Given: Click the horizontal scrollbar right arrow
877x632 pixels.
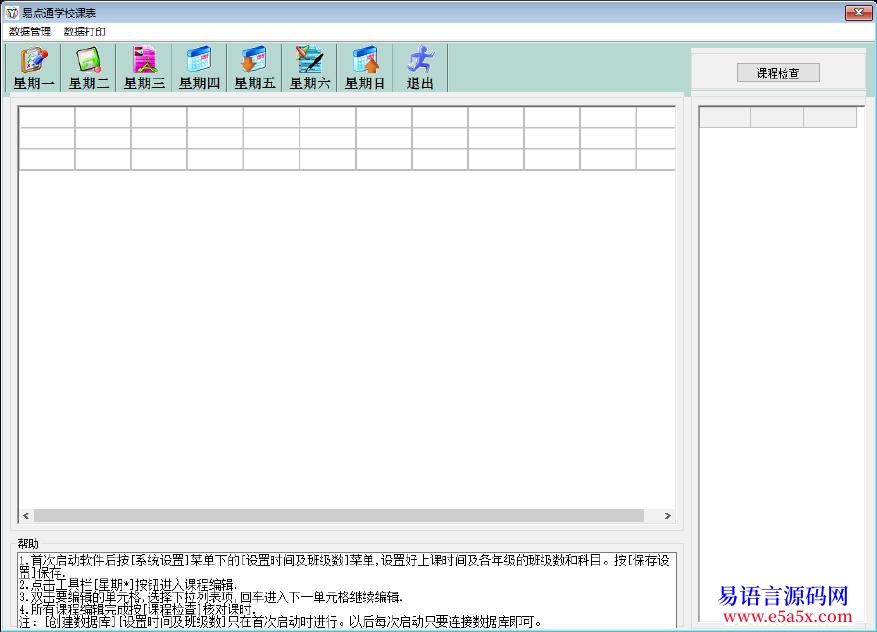Looking at the screenshot, I should coord(668,516).
